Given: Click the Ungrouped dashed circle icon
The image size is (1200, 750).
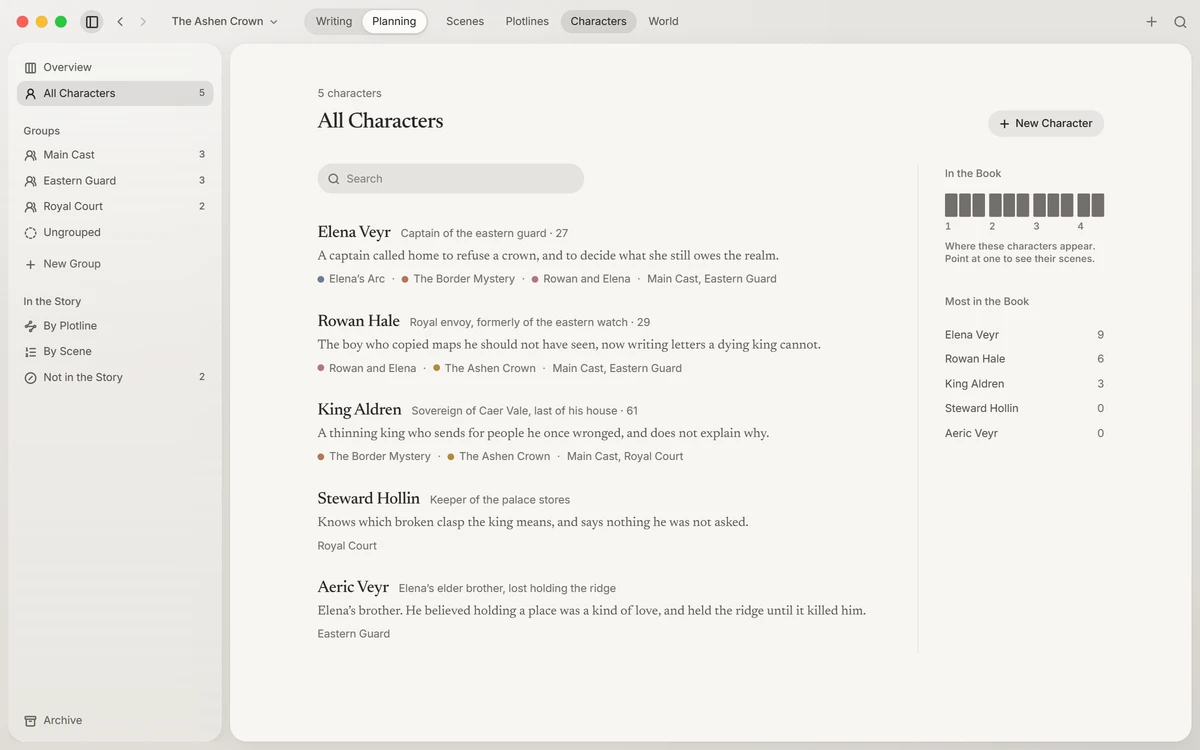Looking at the screenshot, I should (x=30, y=232).
